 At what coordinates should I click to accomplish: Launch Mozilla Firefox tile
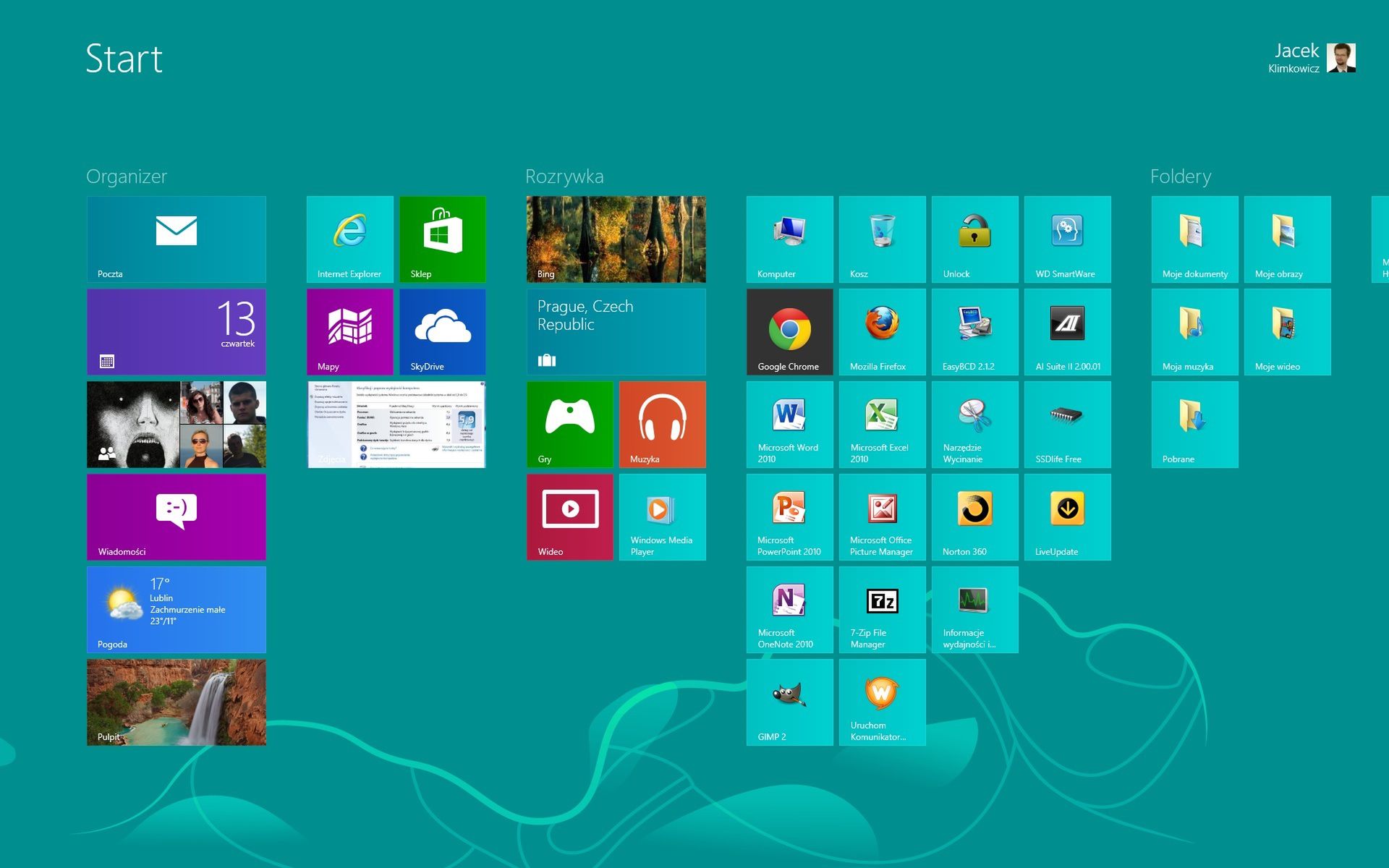(883, 332)
